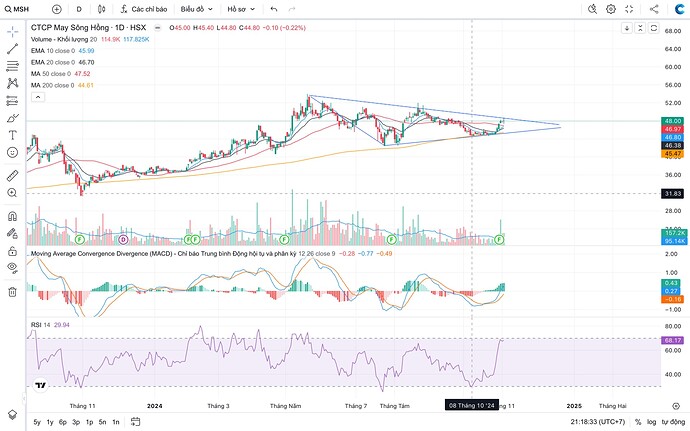Set range to 6p

click(x=63, y=422)
